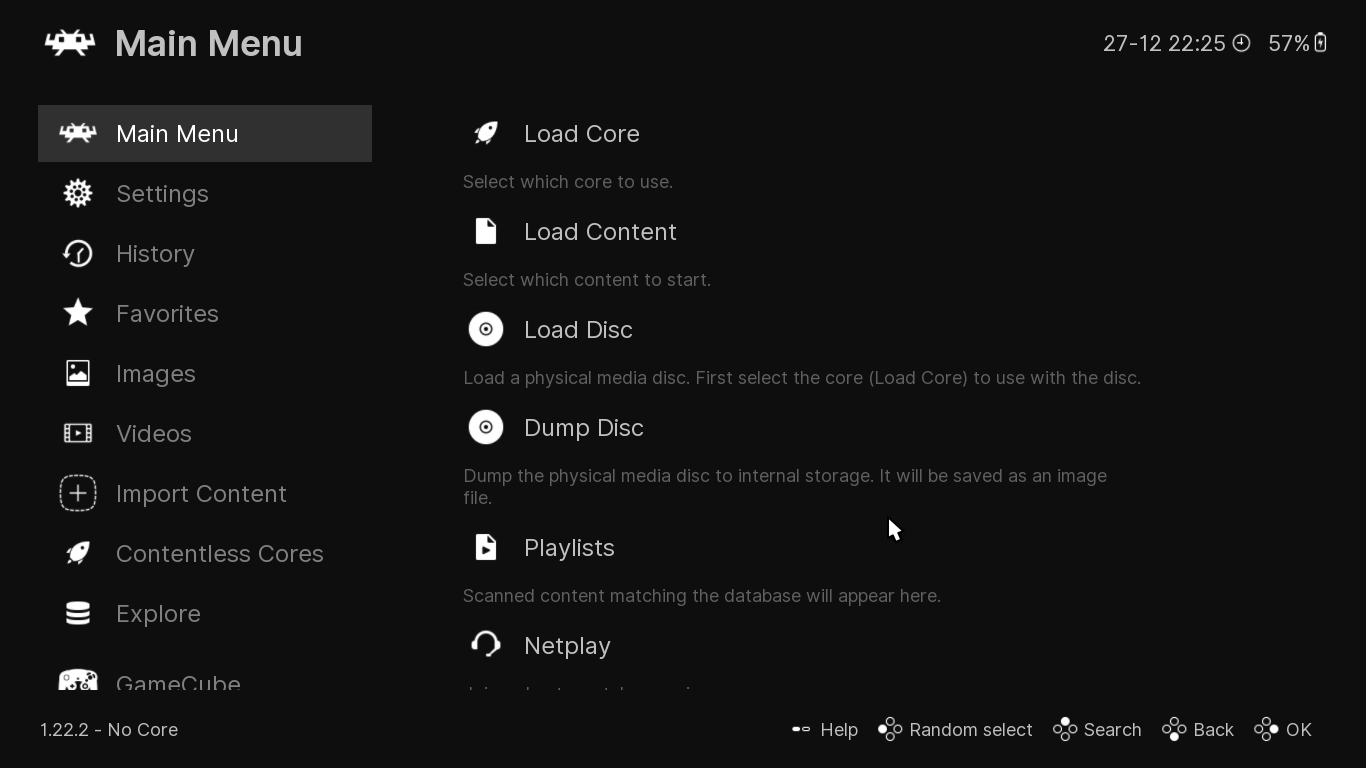Click the Load Content file icon
The height and width of the screenshot is (768, 1366).
pyautogui.click(x=486, y=231)
